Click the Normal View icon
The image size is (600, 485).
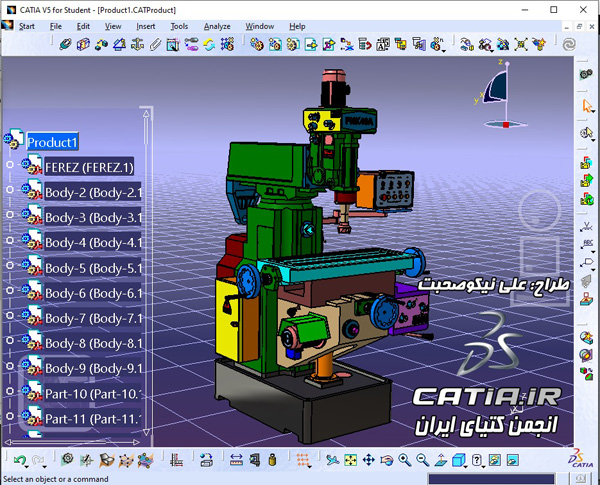[440, 460]
